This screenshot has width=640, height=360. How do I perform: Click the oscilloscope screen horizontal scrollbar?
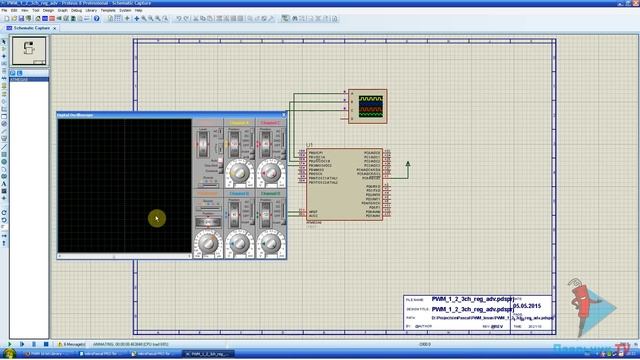coord(124,256)
